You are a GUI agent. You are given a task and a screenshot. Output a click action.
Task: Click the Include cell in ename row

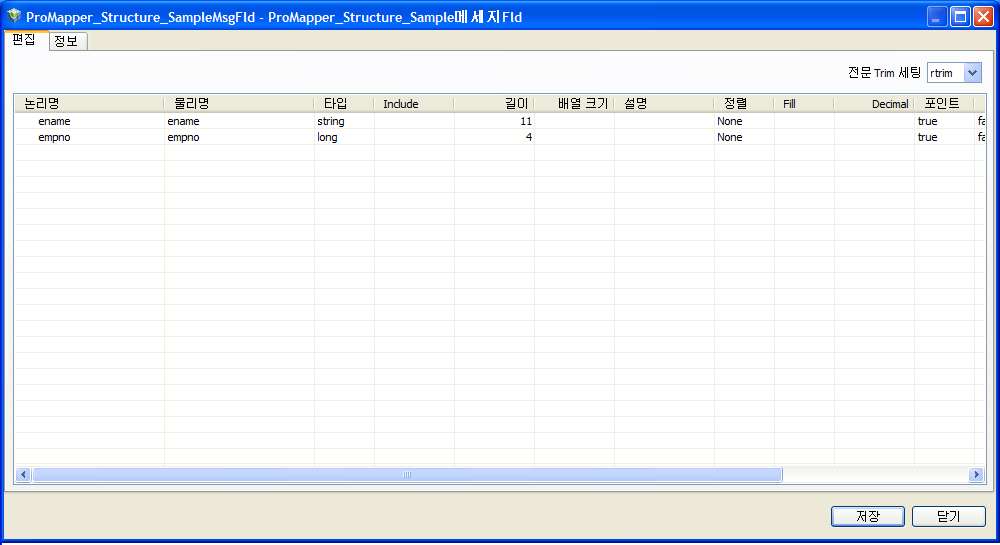tap(415, 121)
